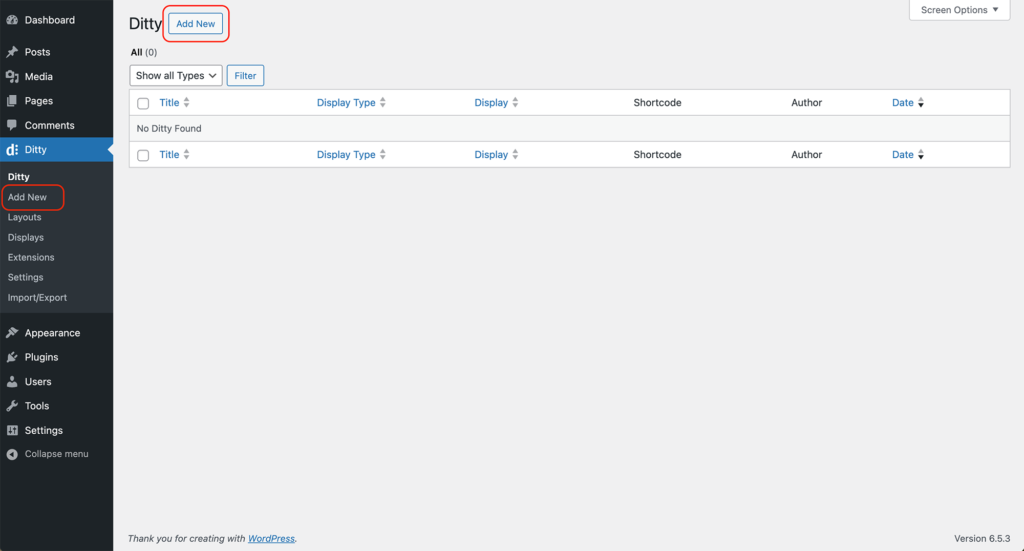Click the Appearance paintbrush icon
This screenshot has width=1024, height=551.
[12, 332]
